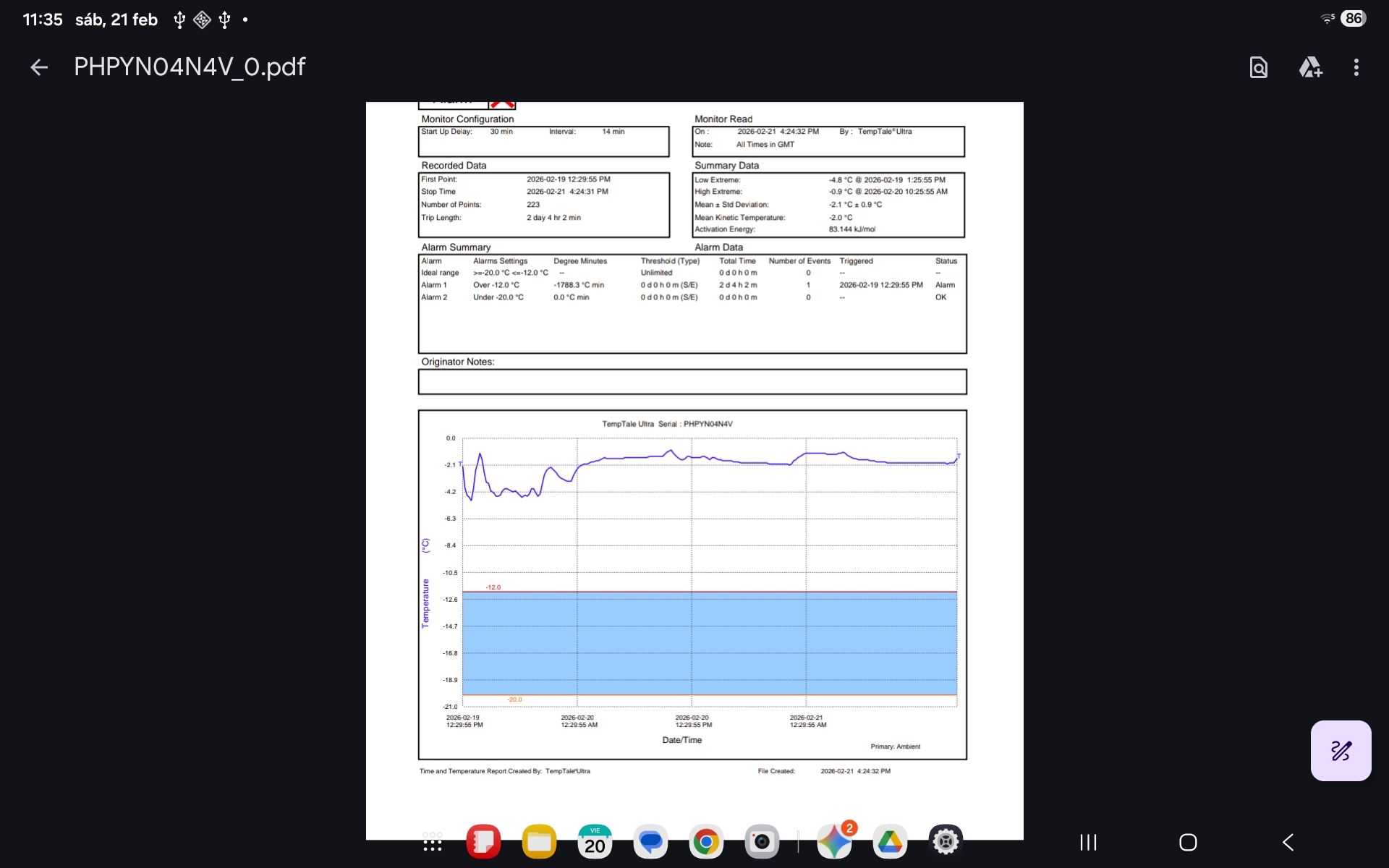This screenshot has width=1389, height=868.
Task: Launch the red Samsung Notes app
Action: [483, 842]
